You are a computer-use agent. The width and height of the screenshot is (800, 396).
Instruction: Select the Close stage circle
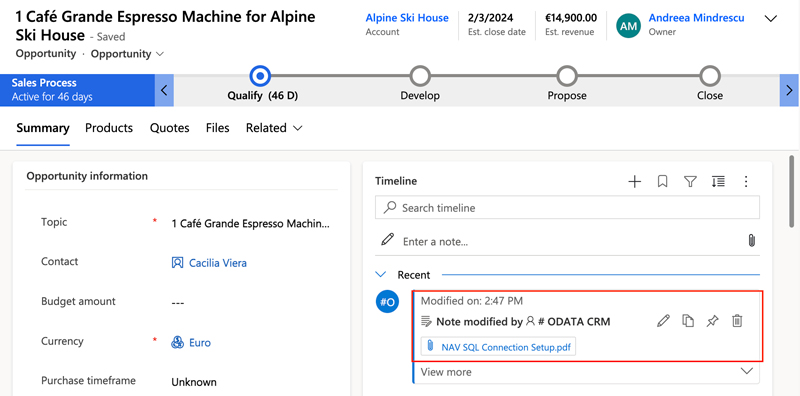[710, 76]
